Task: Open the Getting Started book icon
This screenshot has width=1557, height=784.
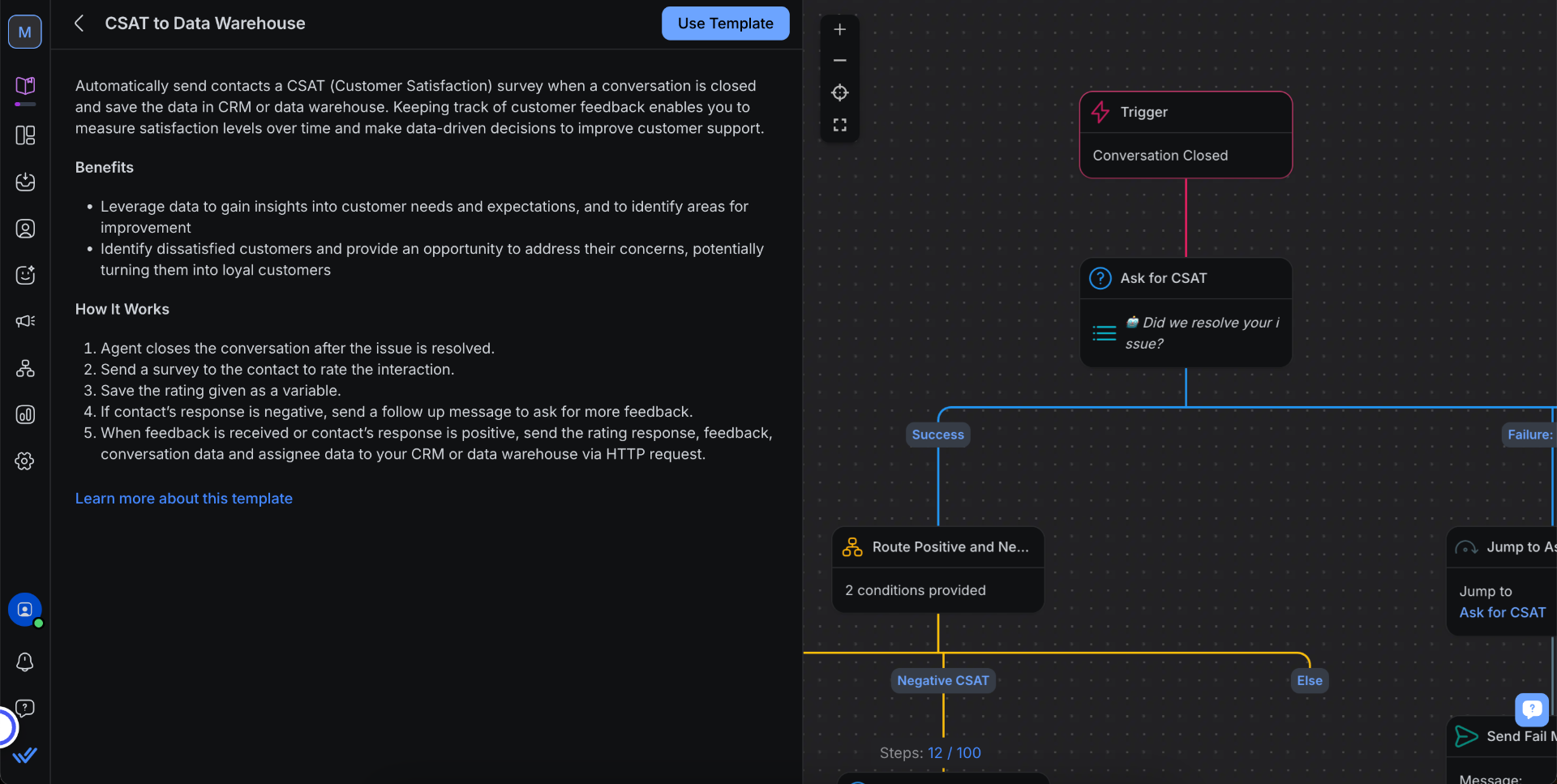Action: pos(25,86)
